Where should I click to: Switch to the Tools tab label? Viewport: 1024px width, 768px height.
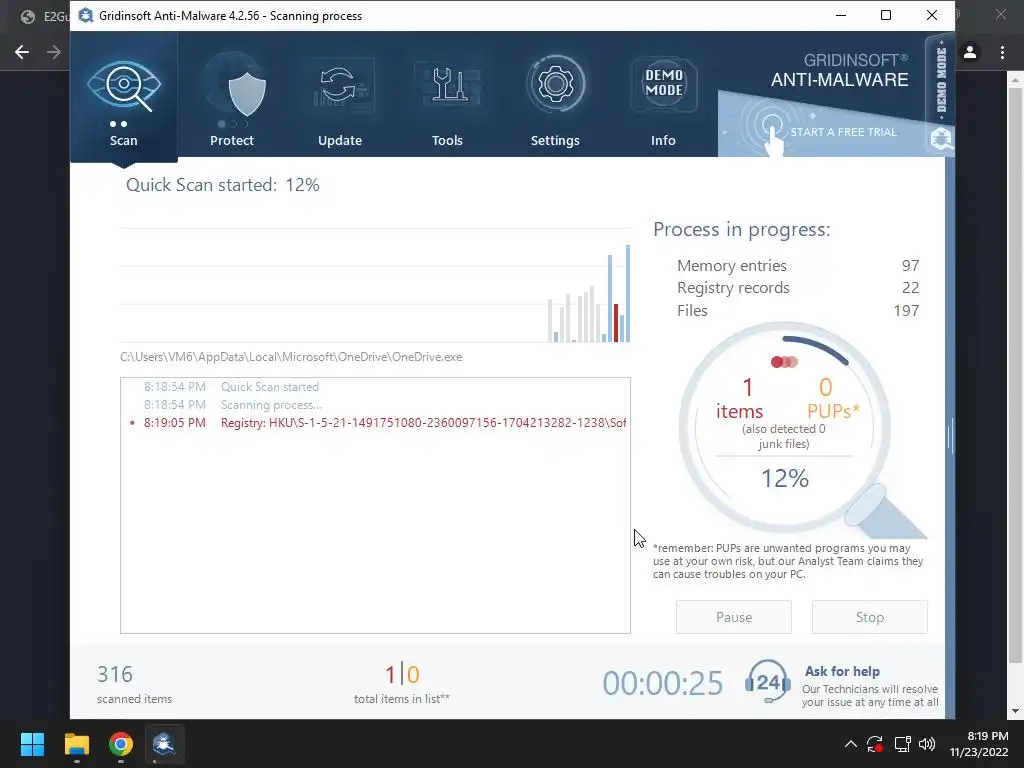447,140
